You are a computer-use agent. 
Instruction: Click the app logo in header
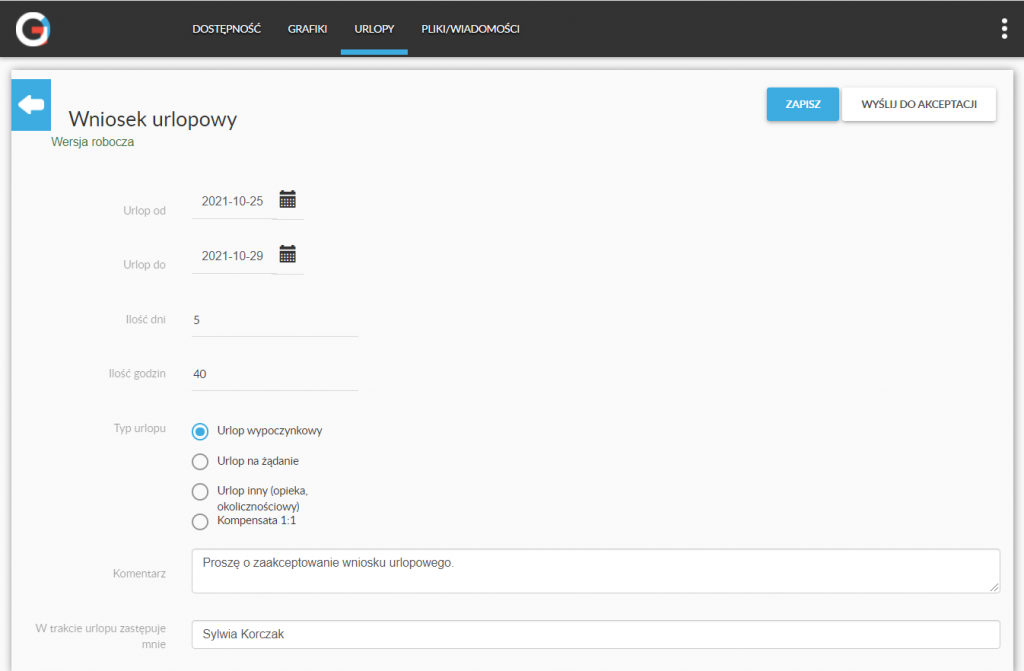pos(33,29)
